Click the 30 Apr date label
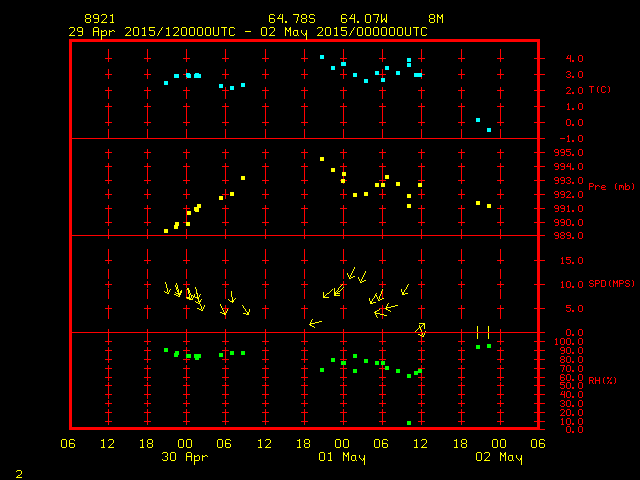640x480 pixels. coord(184,457)
